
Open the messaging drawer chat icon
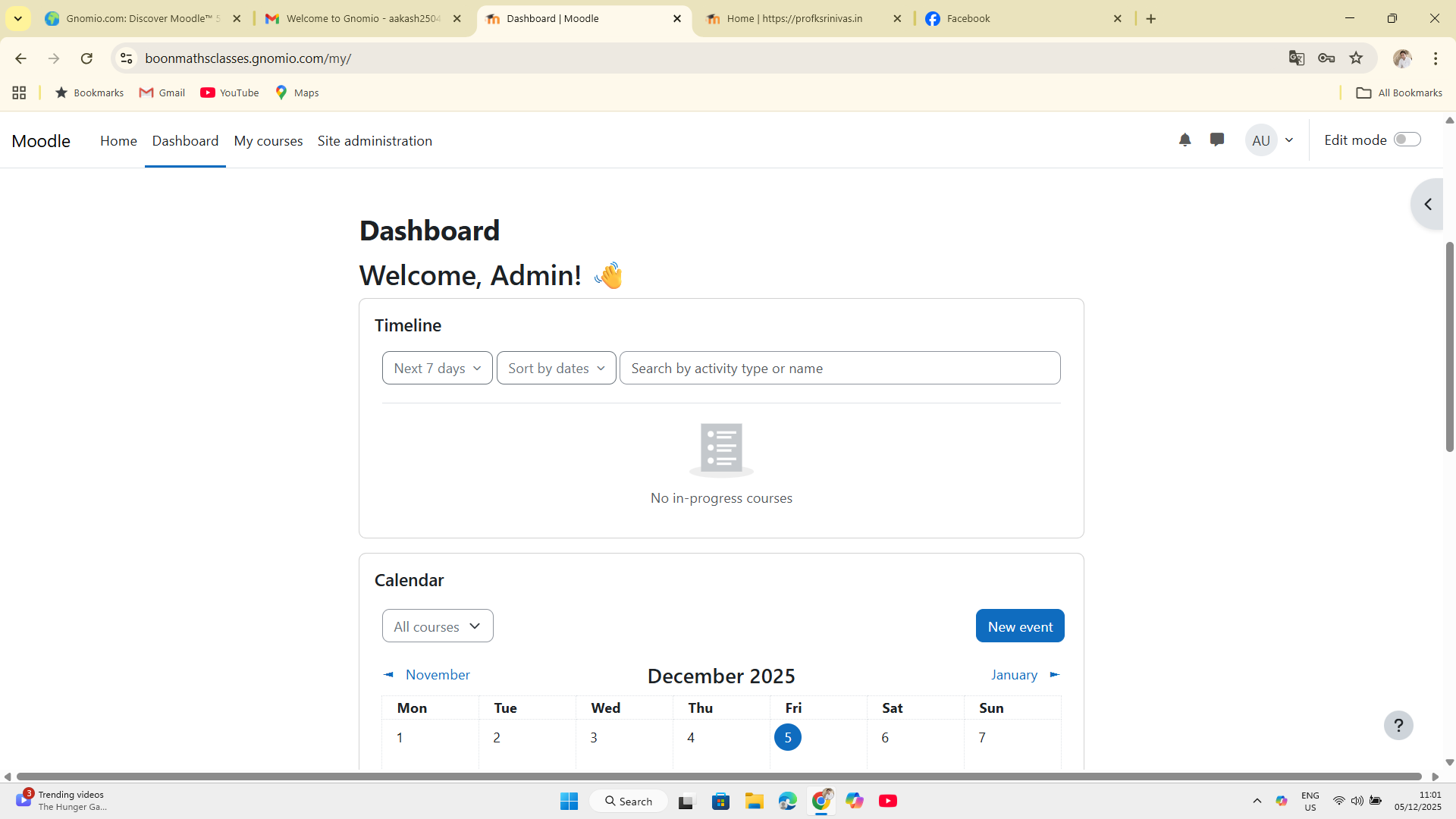coord(1217,140)
